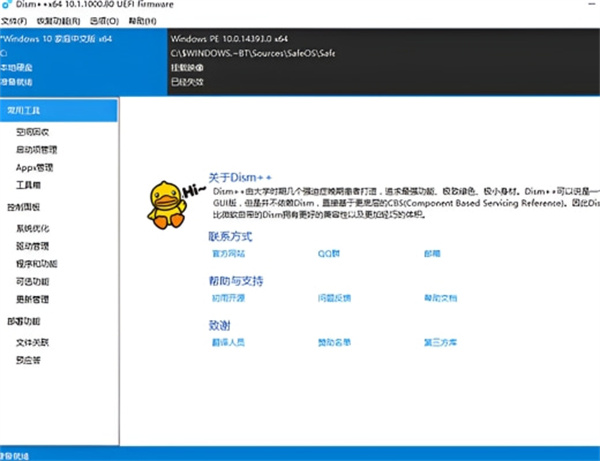Click the 邮箱 contact link
600x461 pixels.
(432, 254)
